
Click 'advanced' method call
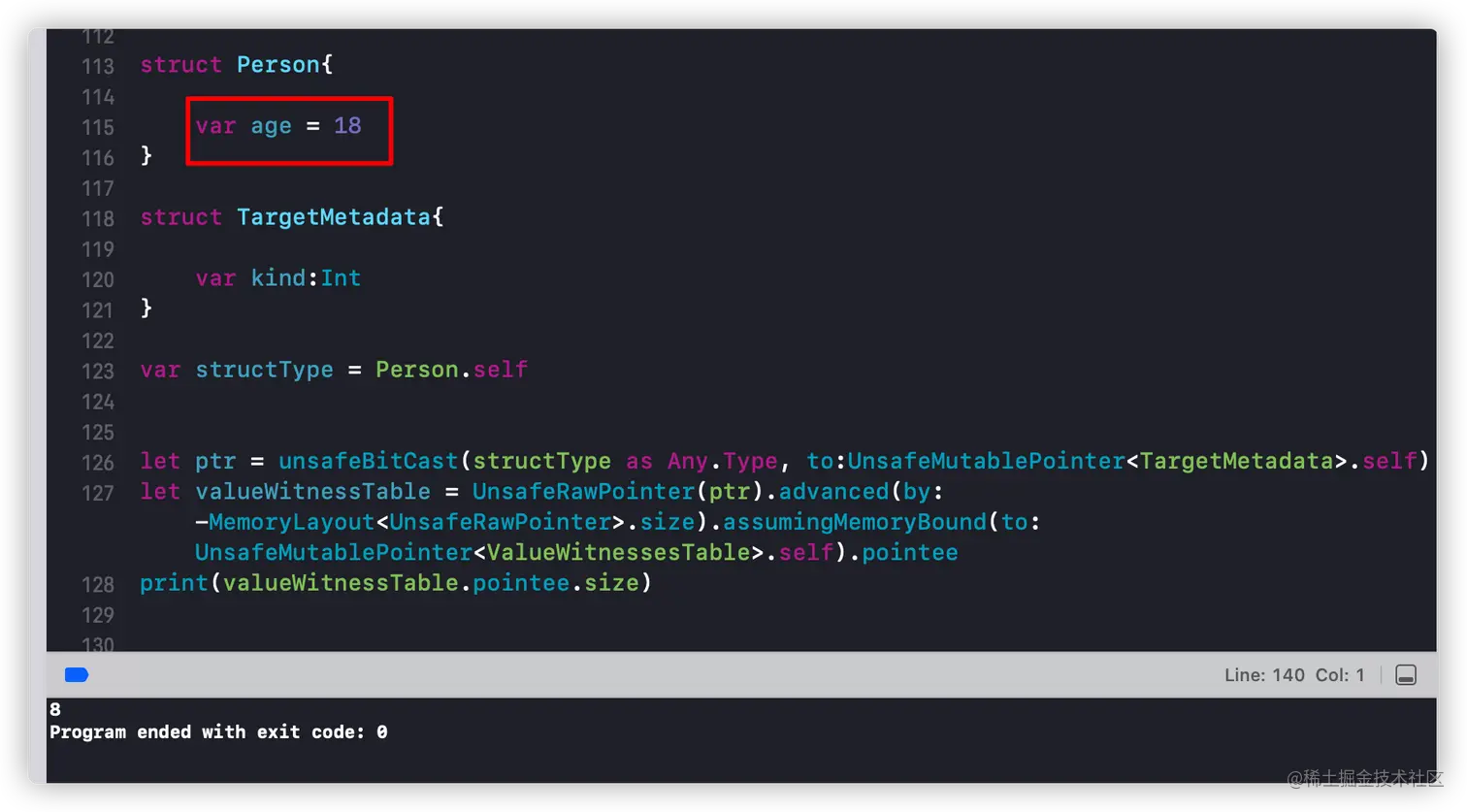pyautogui.click(x=833, y=492)
